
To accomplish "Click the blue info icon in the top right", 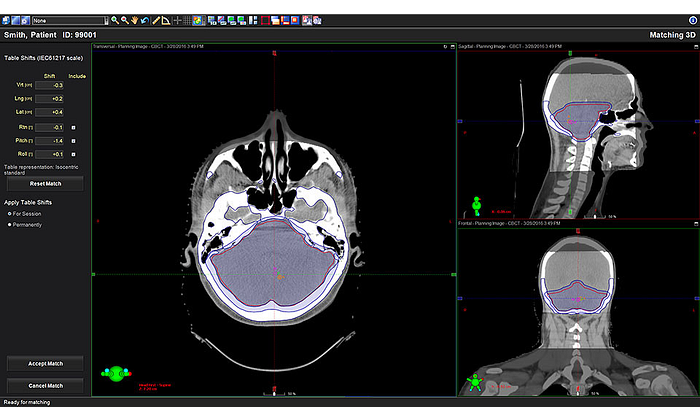I will click(693, 21).
